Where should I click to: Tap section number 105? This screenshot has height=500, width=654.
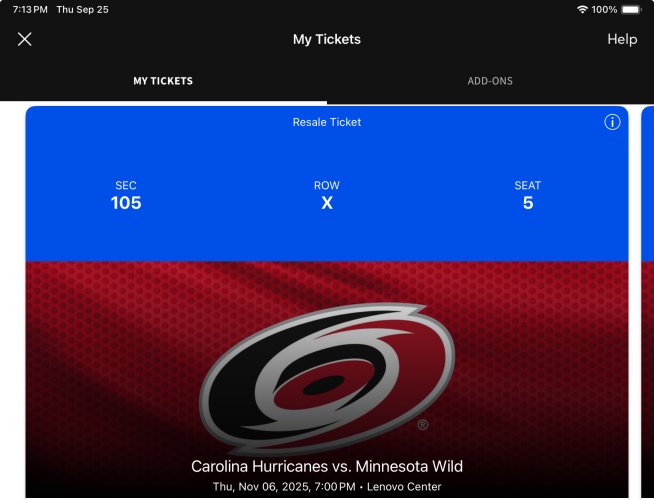pyautogui.click(x=126, y=203)
